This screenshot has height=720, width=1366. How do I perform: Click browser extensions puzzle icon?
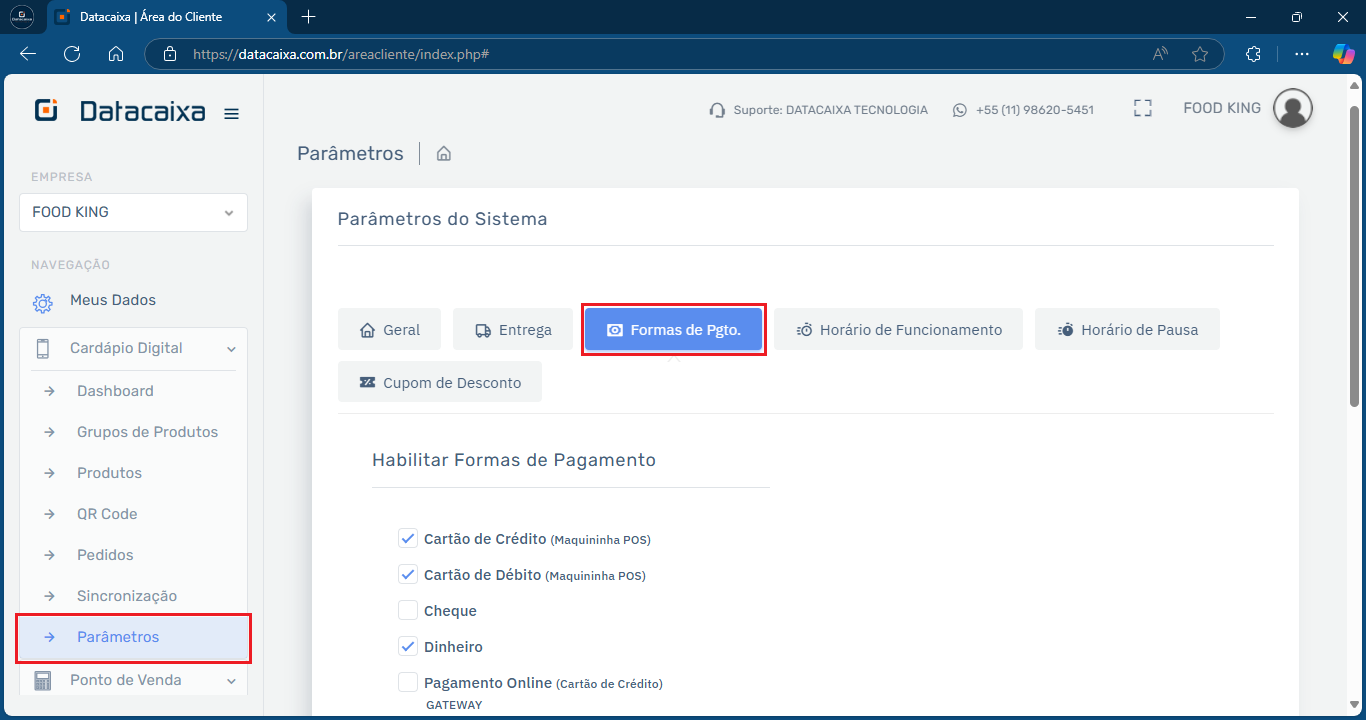tap(1253, 54)
